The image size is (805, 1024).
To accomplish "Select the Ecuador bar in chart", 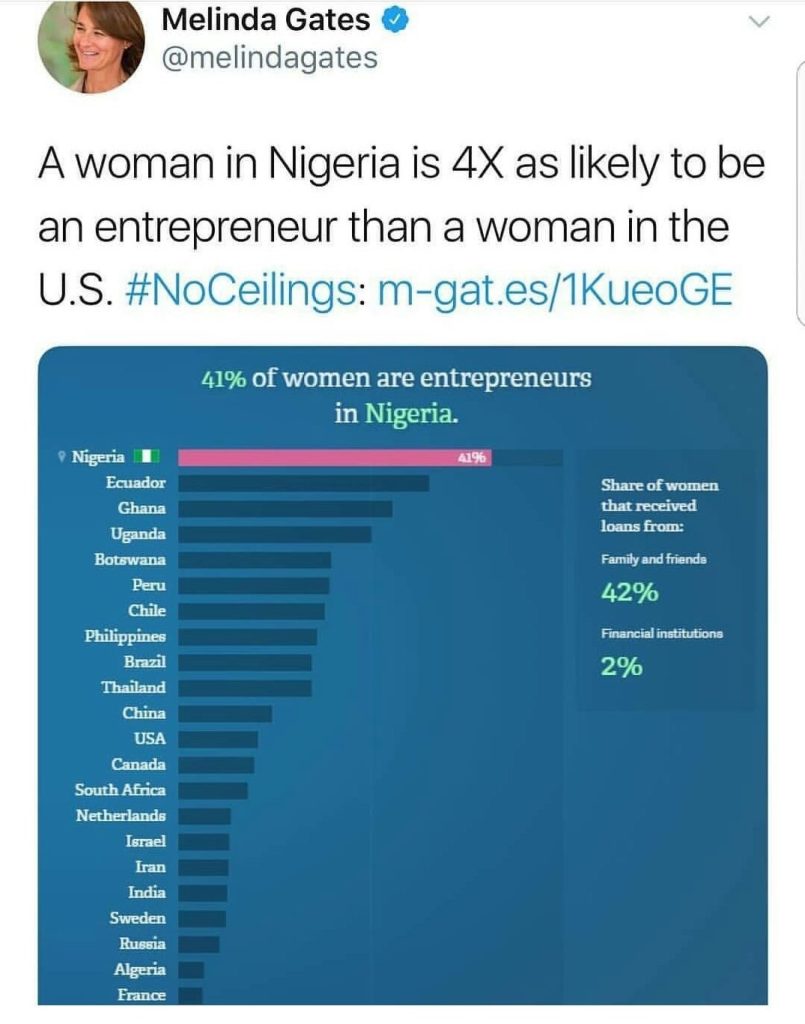I will 303,483.
